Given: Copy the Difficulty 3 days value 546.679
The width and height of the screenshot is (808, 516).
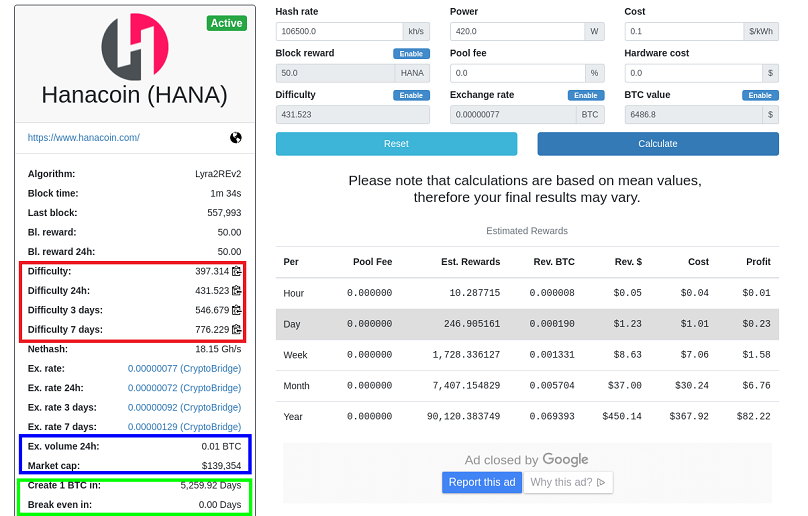Looking at the screenshot, I should (x=237, y=310).
